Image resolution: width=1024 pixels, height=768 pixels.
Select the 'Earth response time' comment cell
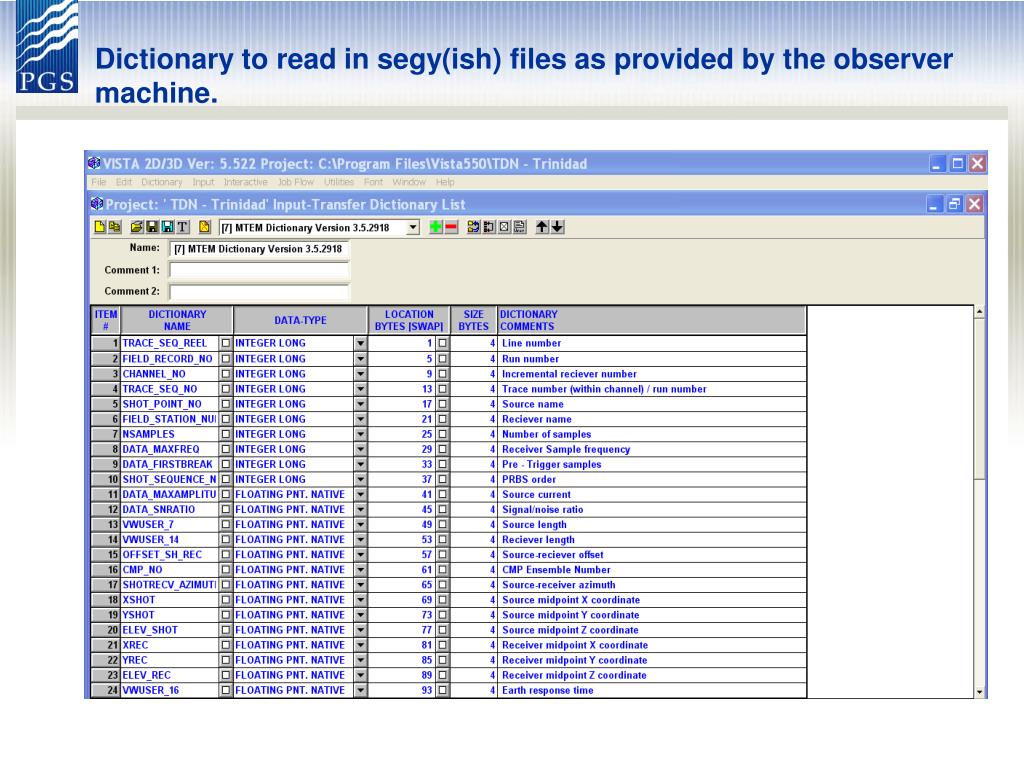[652, 690]
